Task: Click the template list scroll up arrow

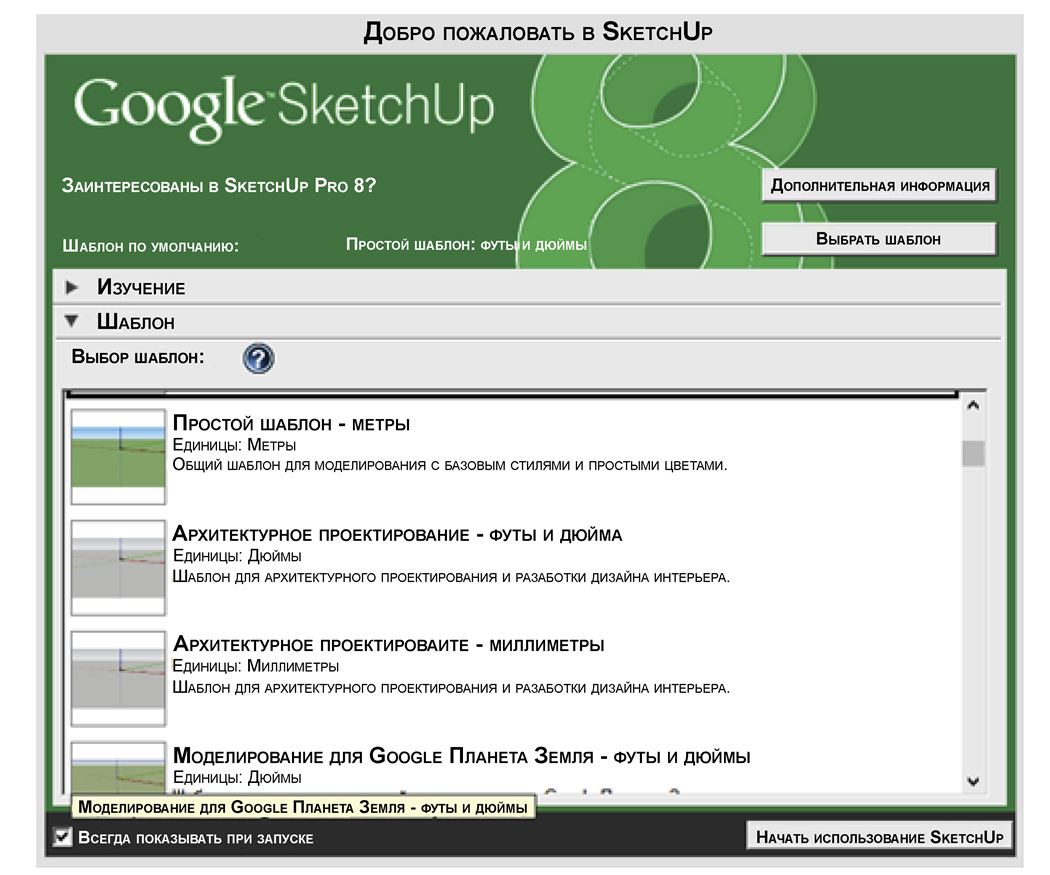Action: point(973,405)
